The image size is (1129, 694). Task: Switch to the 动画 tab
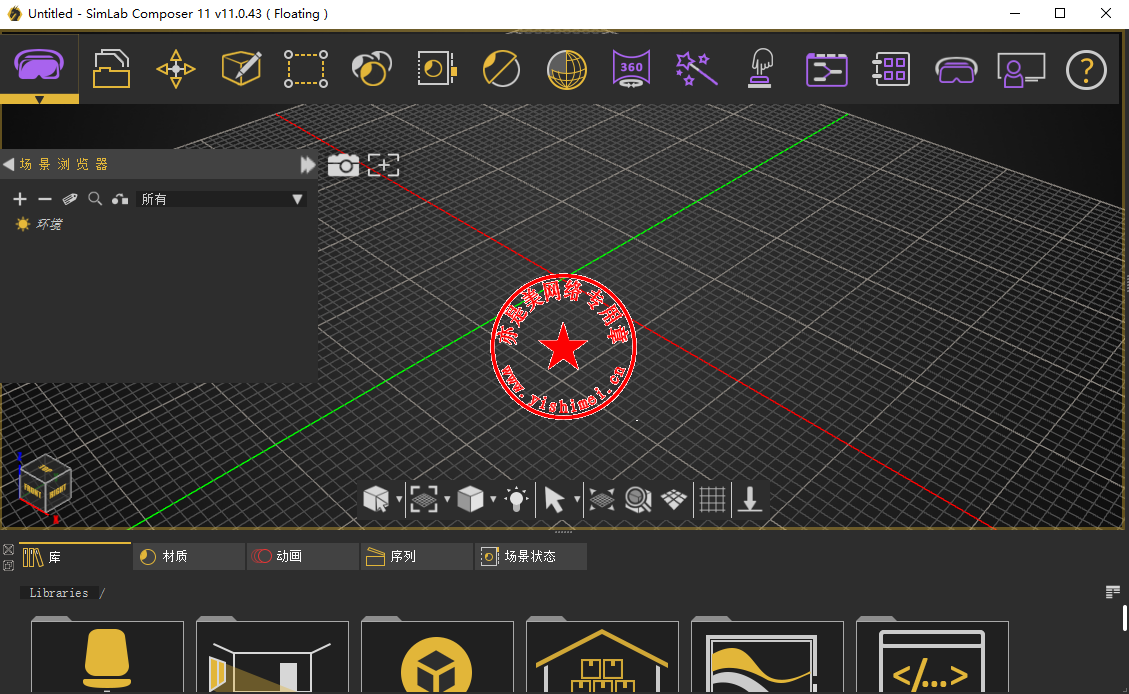[302, 556]
